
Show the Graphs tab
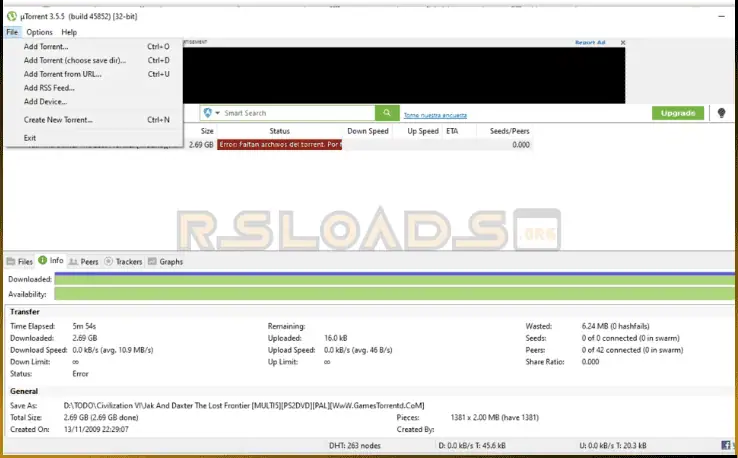coord(165,261)
